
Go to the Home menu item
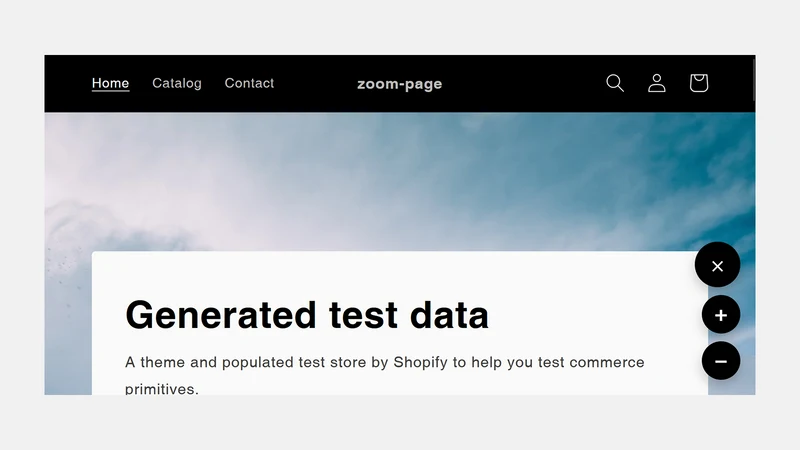pyautogui.click(x=110, y=83)
